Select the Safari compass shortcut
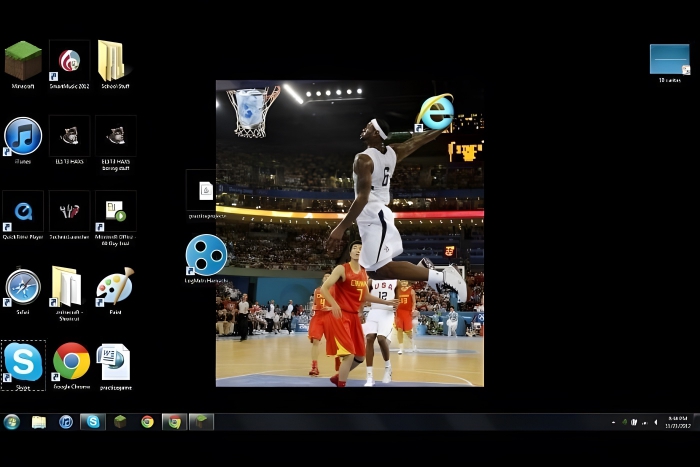This screenshot has height=467, width=700. (23, 287)
